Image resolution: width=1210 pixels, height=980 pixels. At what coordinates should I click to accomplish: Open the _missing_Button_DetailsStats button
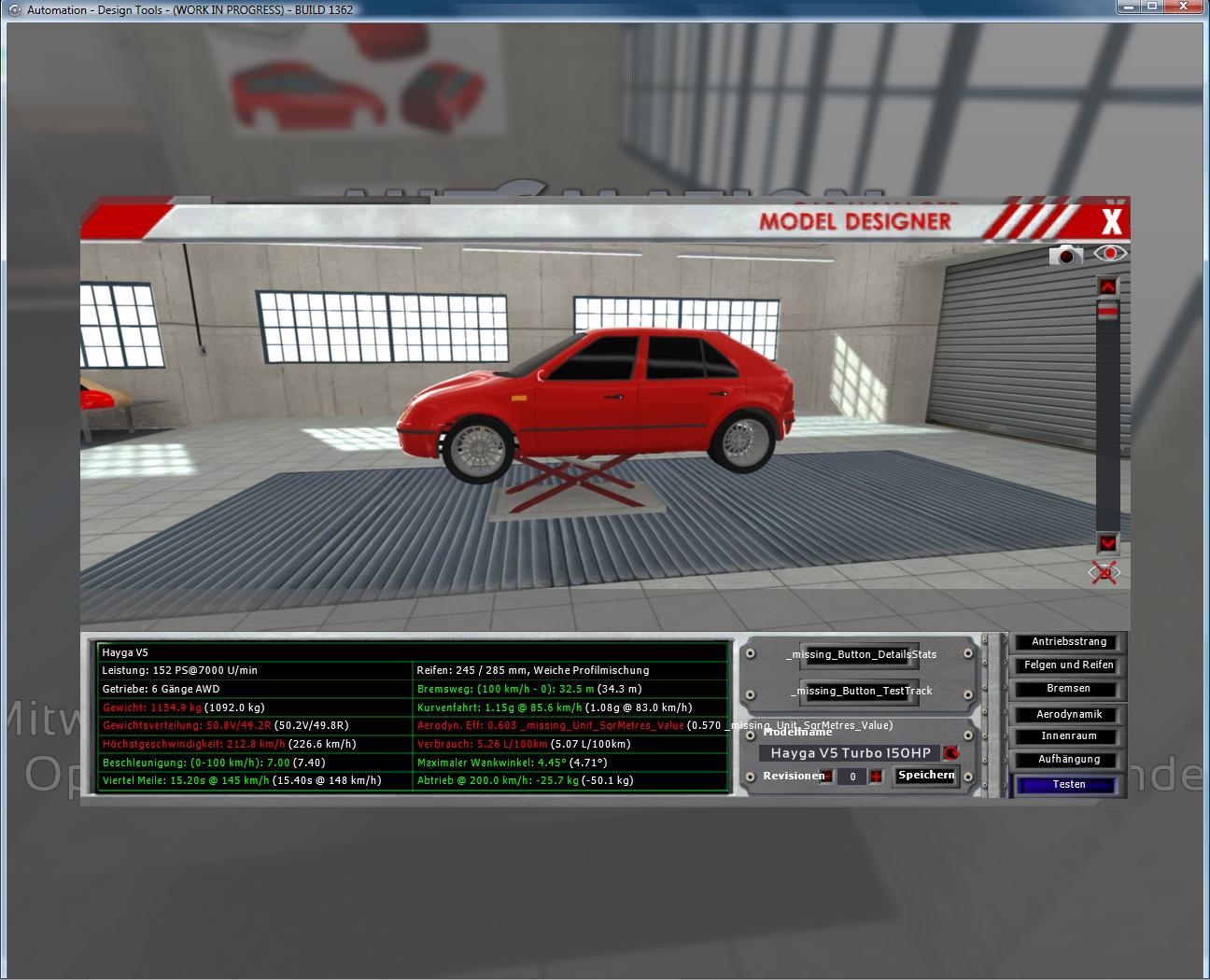(860, 654)
